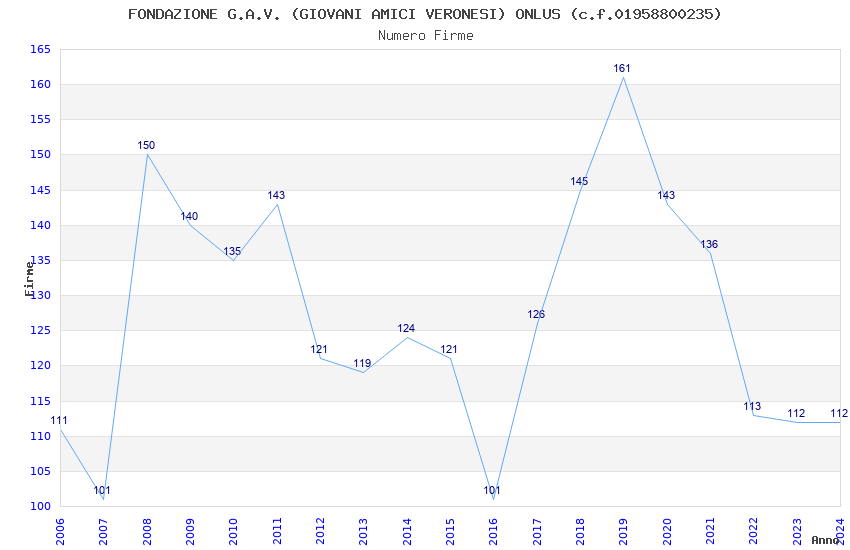Click the 2023 year tick label
This screenshot has height=550, width=850.
(x=797, y=531)
